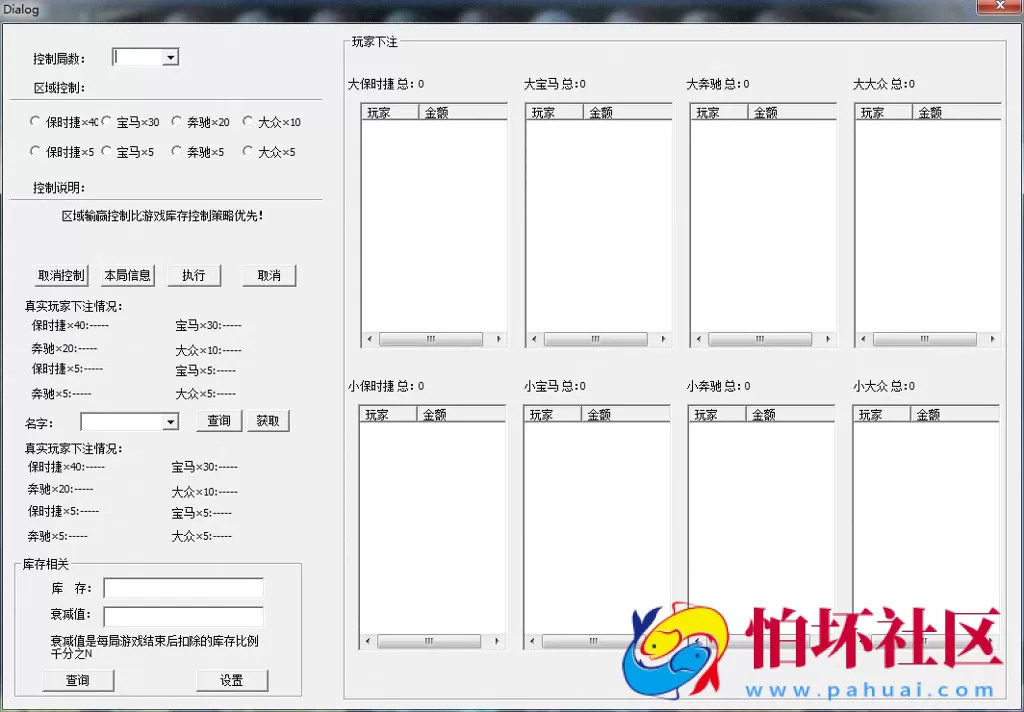The height and width of the screenshot is (712, 1024).
Task: Open the 名字 dropdown list
Action: (170, 421)
